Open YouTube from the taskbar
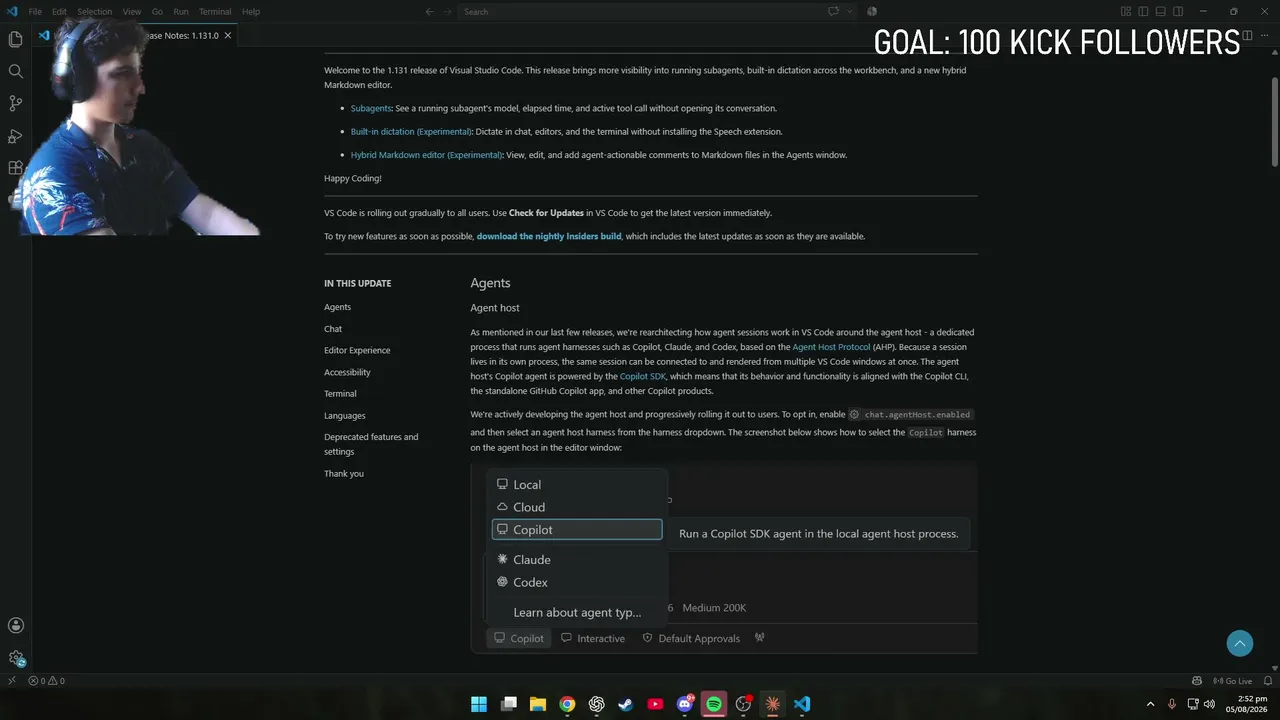Viewport: 1280px width, 720px height. pyautogui.click(x=655, y=704)
